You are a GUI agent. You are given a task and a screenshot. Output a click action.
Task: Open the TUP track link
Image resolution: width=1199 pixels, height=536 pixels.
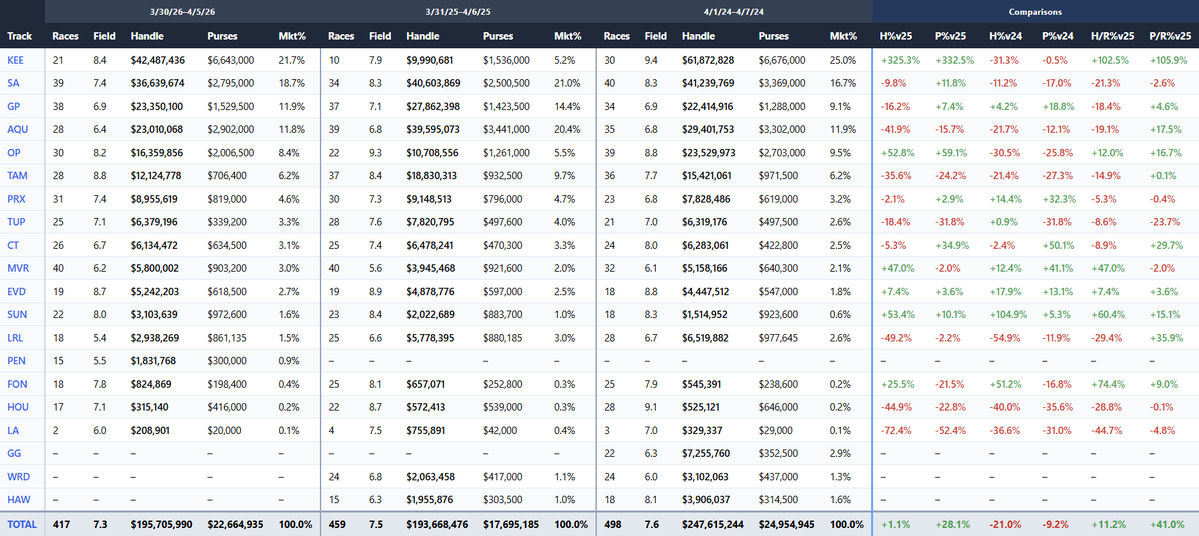click(15, 222)
